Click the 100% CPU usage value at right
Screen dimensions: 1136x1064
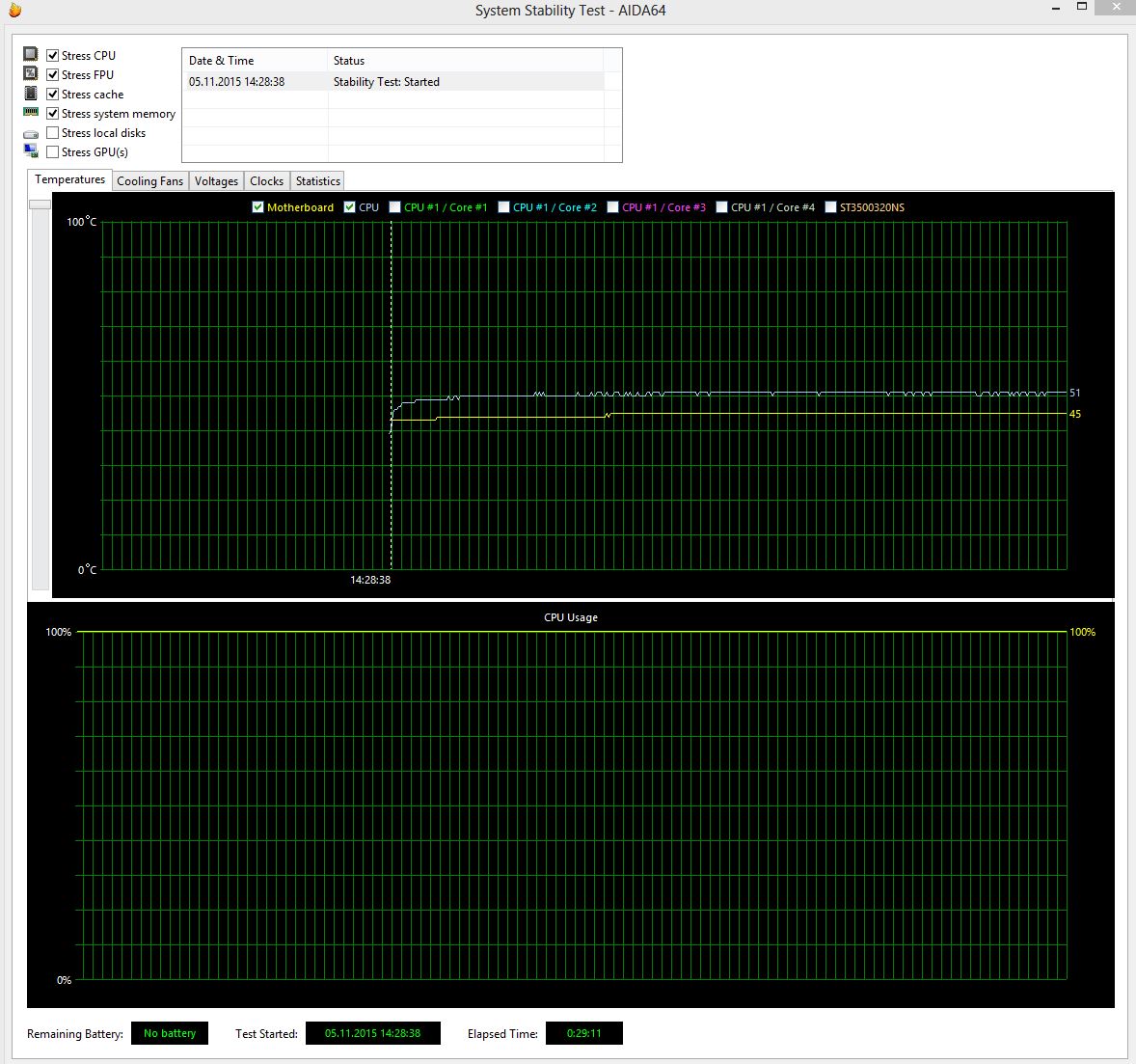[x=1082, y=632]
